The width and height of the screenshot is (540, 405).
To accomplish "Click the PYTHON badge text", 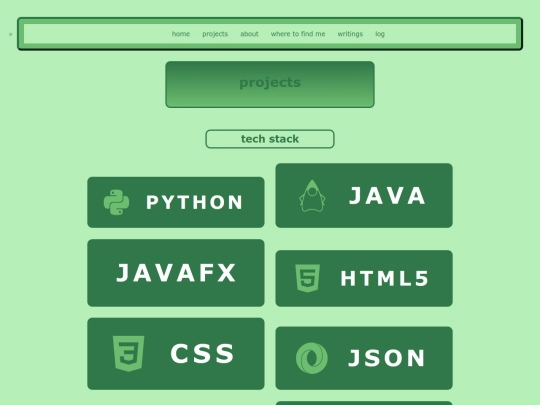I will coord(195,202).
